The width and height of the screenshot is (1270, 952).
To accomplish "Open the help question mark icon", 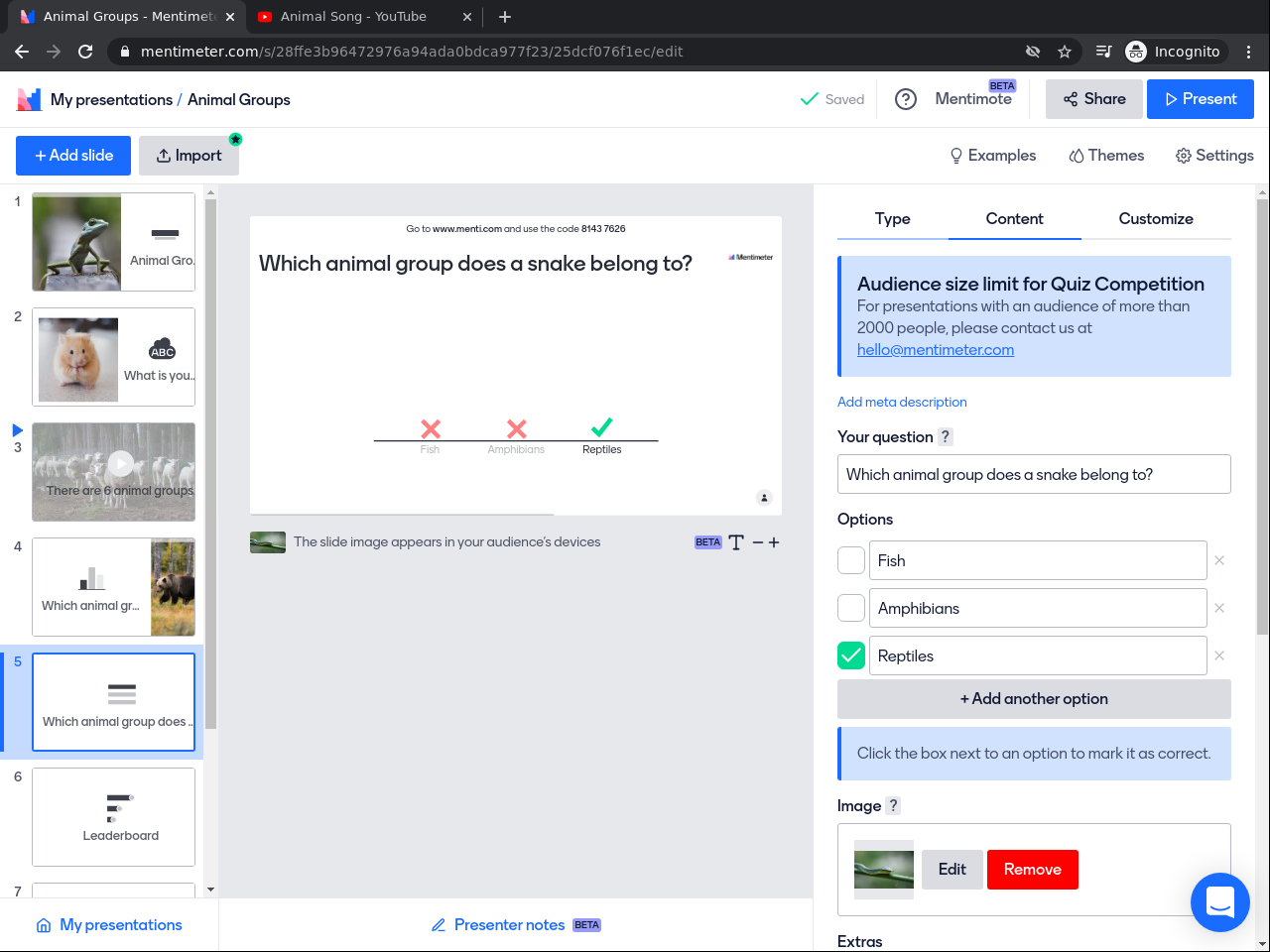I will (x=906, y=99).
